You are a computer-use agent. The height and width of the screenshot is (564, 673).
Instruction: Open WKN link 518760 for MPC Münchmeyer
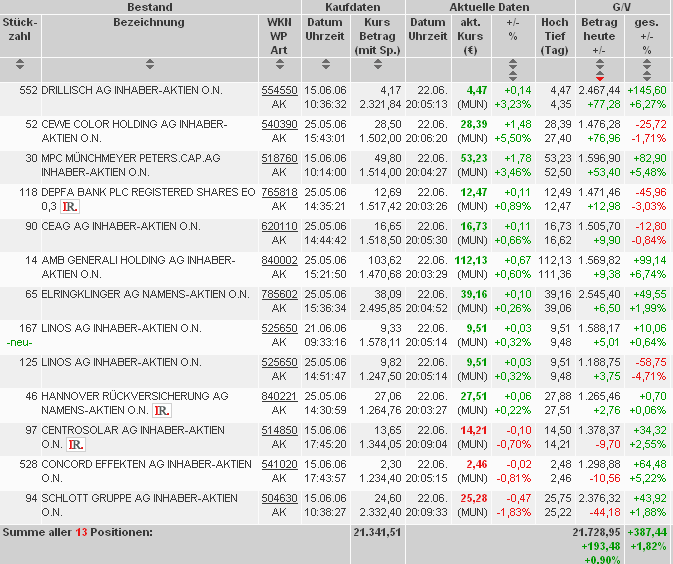coord(279,158)
